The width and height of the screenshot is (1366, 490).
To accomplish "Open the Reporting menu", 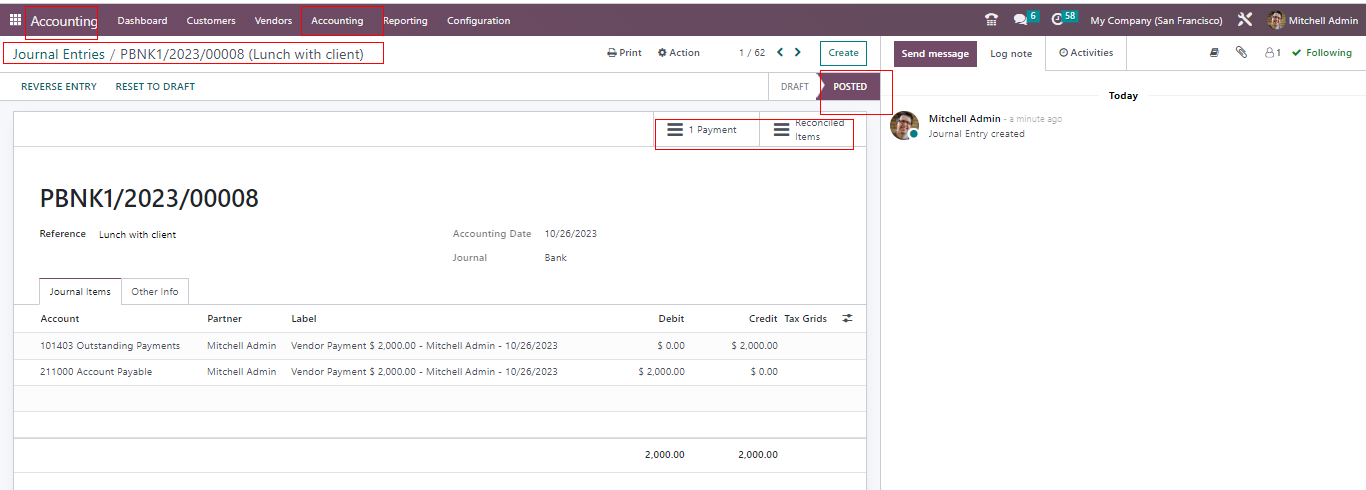I will point(405,20).
